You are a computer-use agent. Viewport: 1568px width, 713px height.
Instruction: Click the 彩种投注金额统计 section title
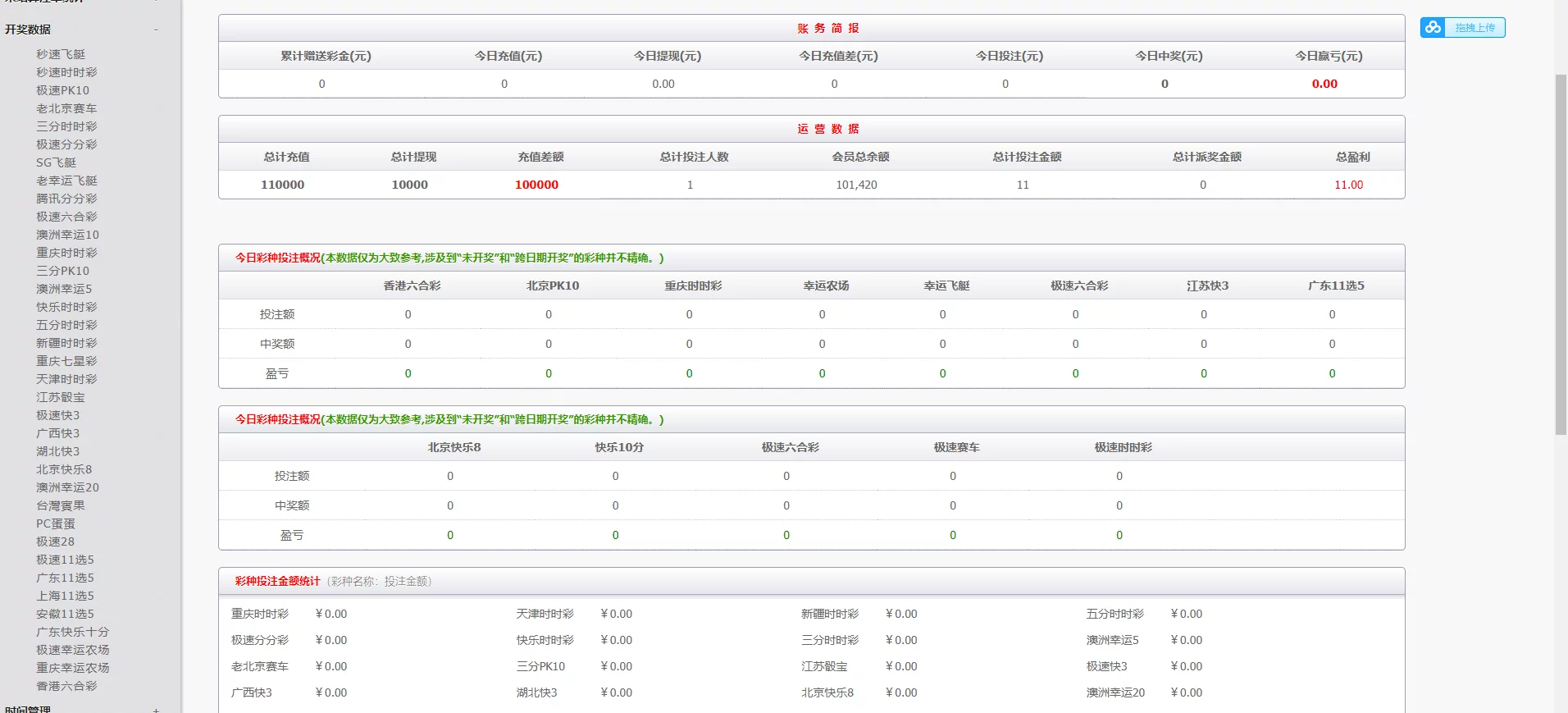(277, 581)
